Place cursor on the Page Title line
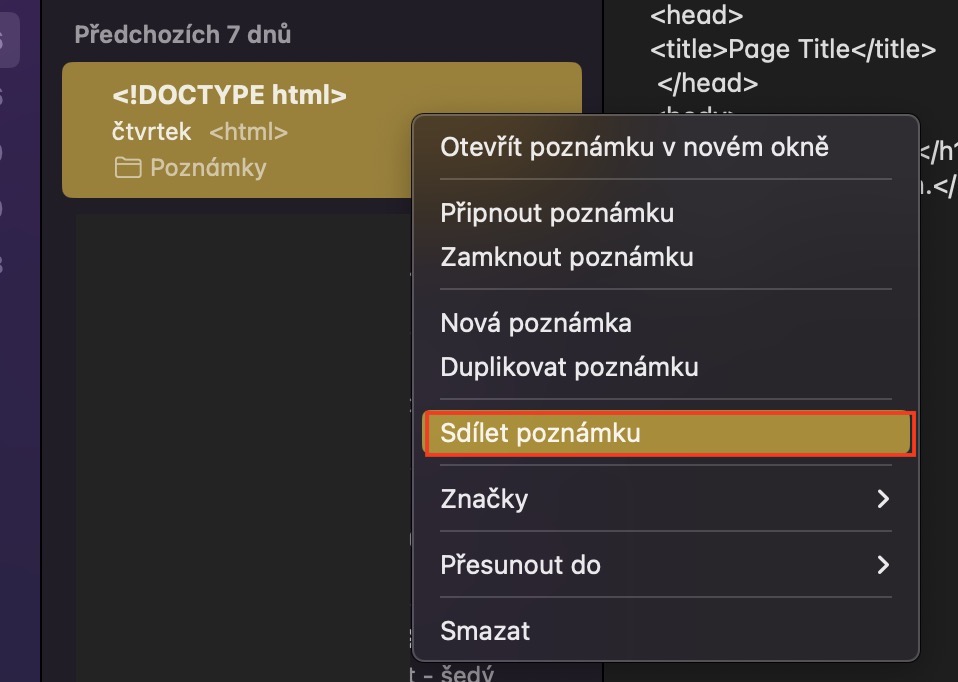This screenshot has width=958, height=682. click(792, 50)
